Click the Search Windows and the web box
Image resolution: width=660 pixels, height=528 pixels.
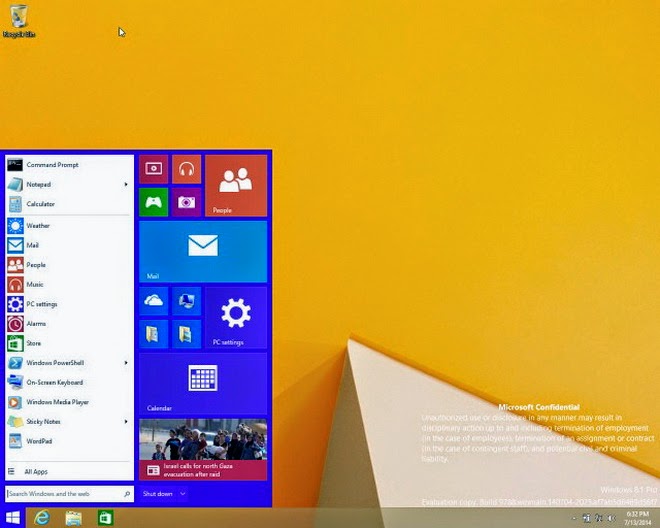pyautogui.click(x=69, y=493)
